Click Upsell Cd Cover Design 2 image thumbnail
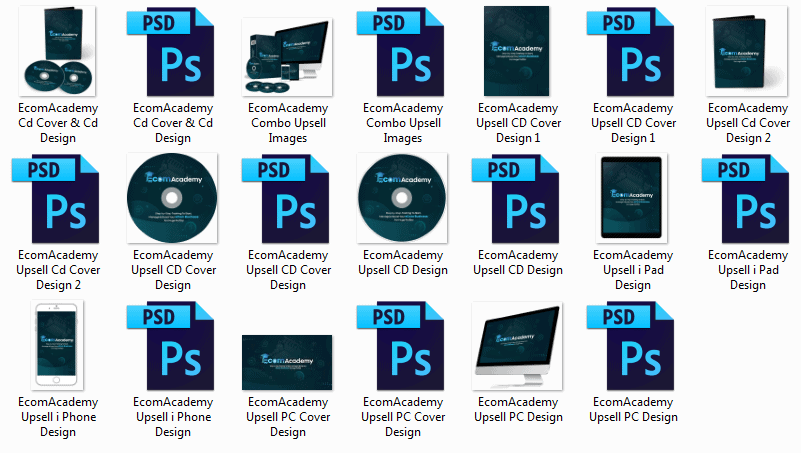 click(747, 51)
